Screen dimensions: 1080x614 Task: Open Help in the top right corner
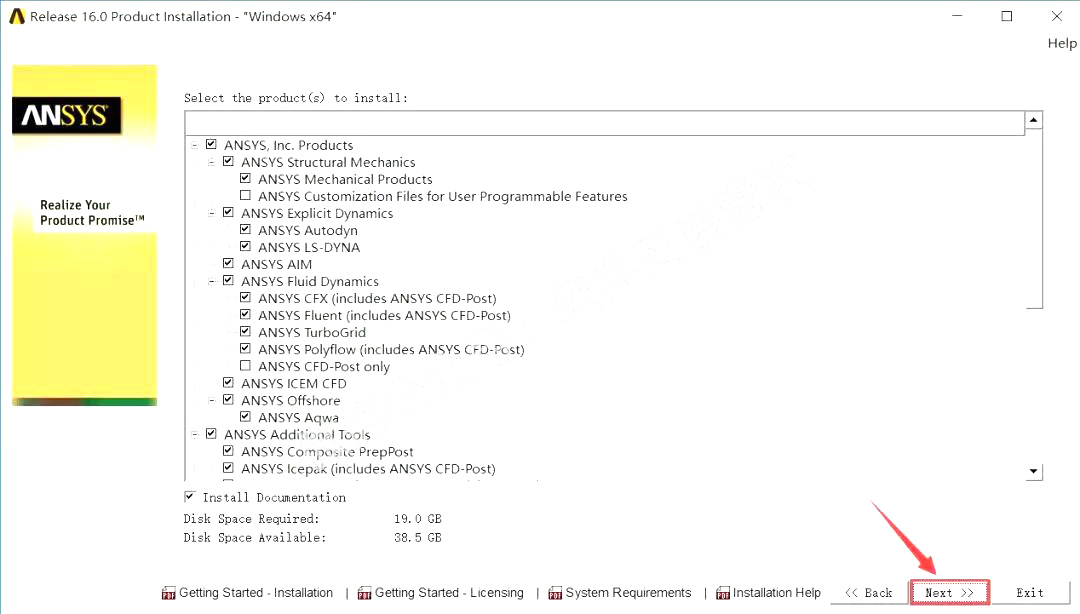[x=1062, y=43]
